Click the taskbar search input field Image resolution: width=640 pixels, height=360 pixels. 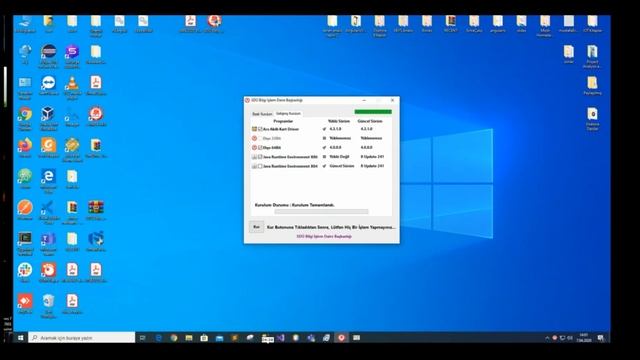click(82, 338)
